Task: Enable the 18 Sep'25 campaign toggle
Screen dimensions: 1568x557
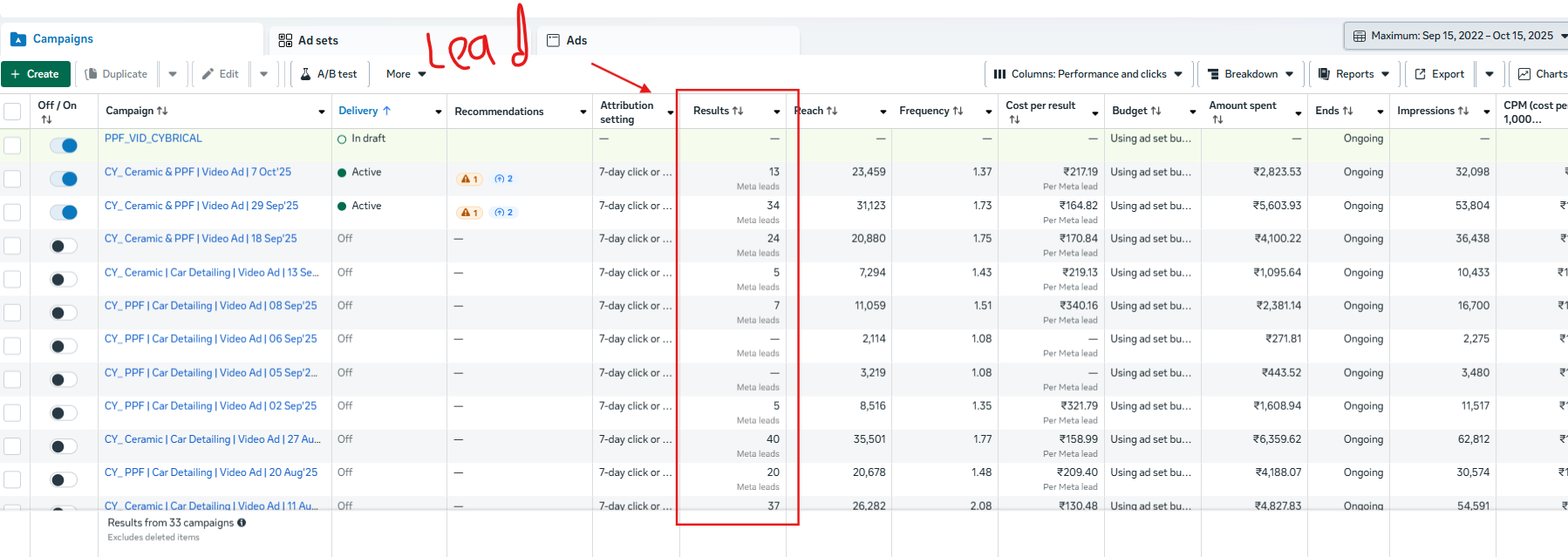Action: tap(64, 246)
